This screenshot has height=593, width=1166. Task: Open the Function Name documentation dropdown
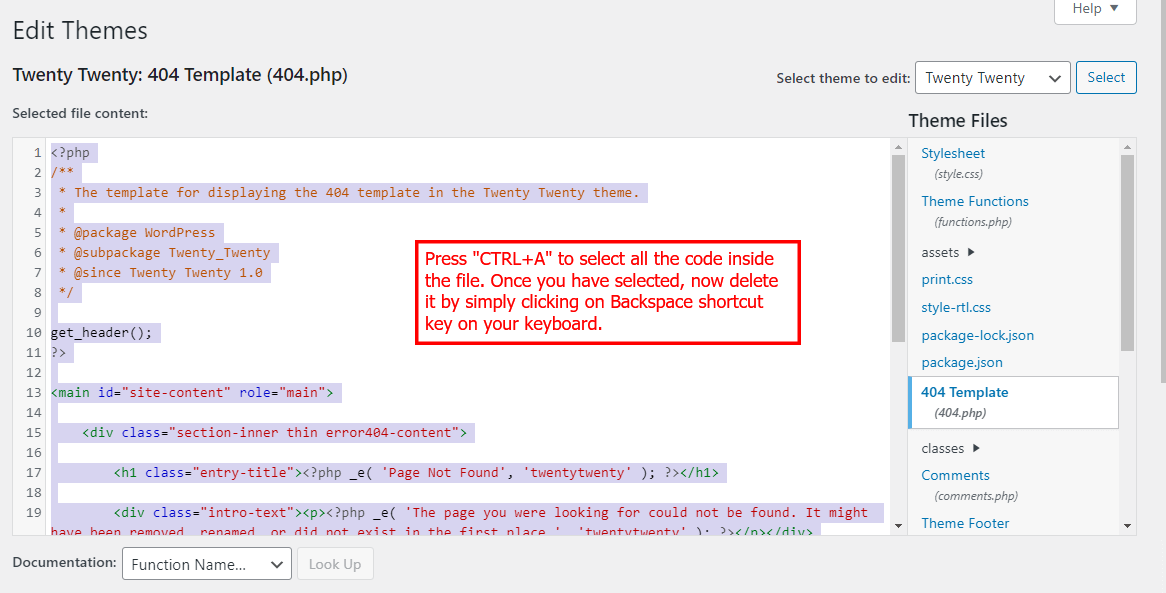click(x=207, y=565)
